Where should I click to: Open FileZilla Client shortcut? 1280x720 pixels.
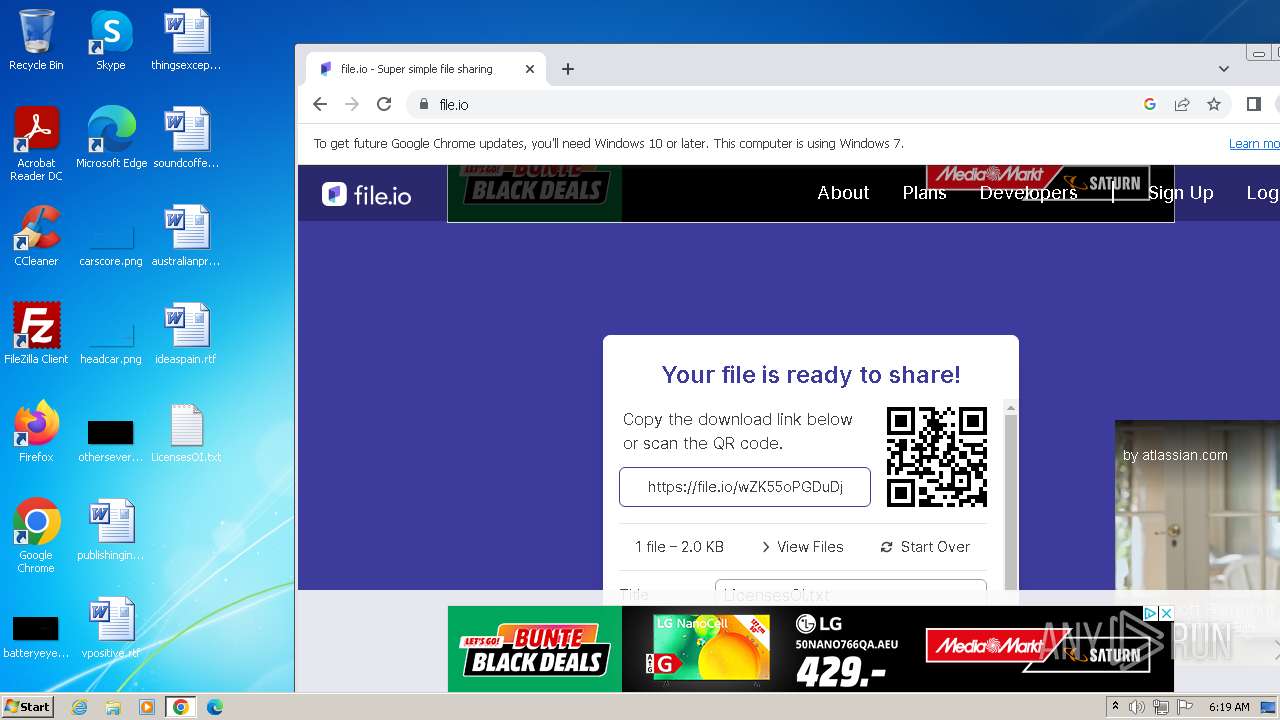click(x=36, y=334)
